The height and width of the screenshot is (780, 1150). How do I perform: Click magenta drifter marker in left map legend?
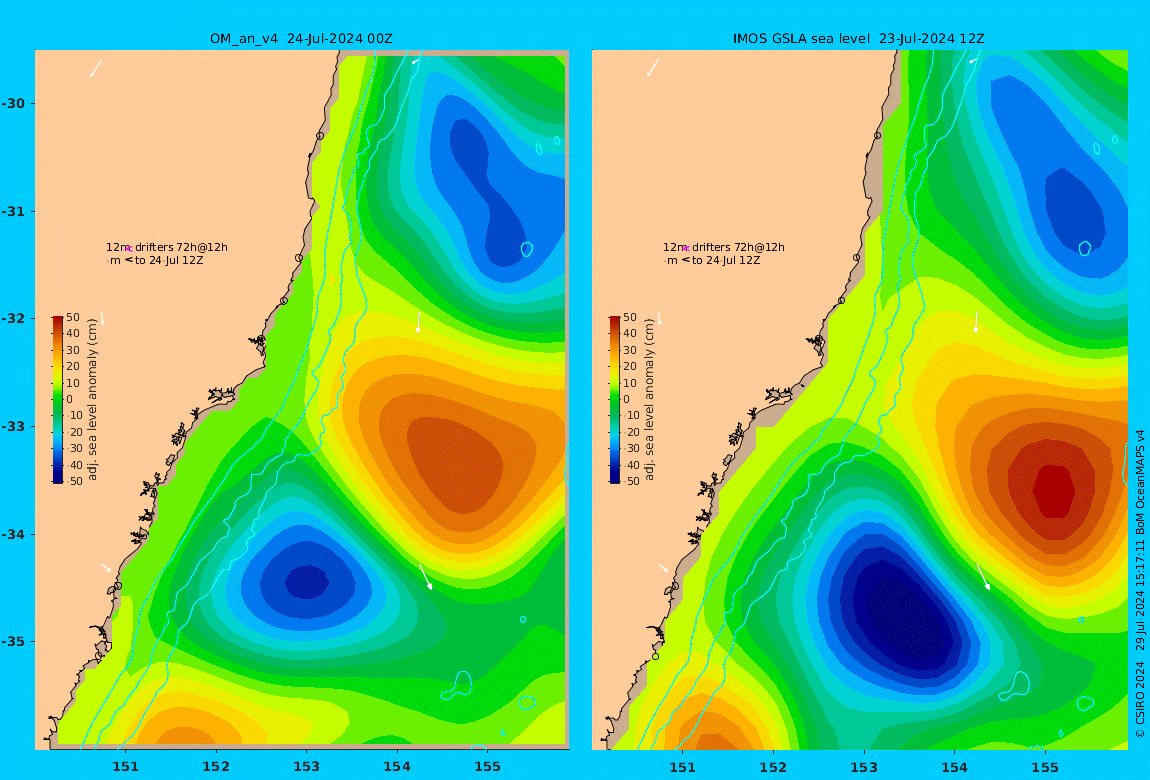[x=128, y=249]
